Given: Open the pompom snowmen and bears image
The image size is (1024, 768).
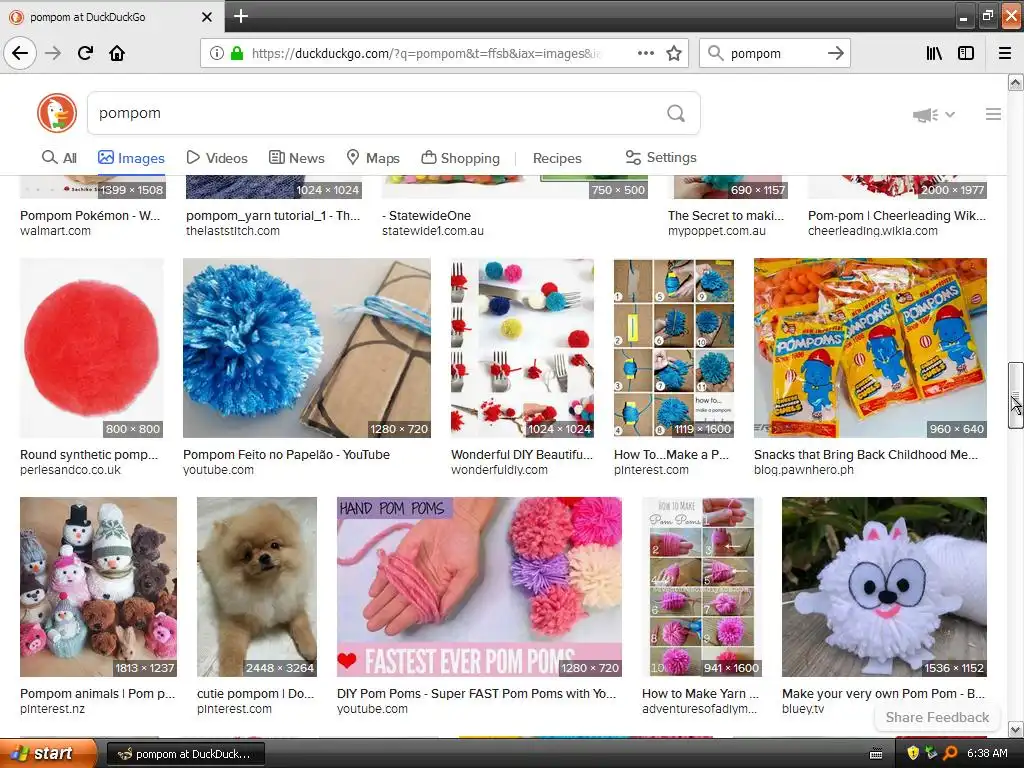Looking at the screenshot, I should (98, 586).
